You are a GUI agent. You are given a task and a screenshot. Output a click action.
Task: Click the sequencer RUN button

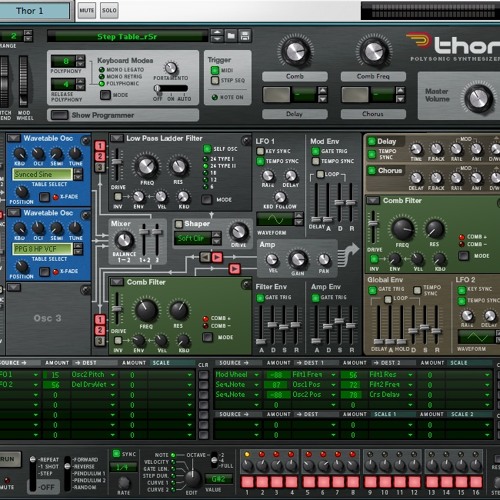click(9, 459)
